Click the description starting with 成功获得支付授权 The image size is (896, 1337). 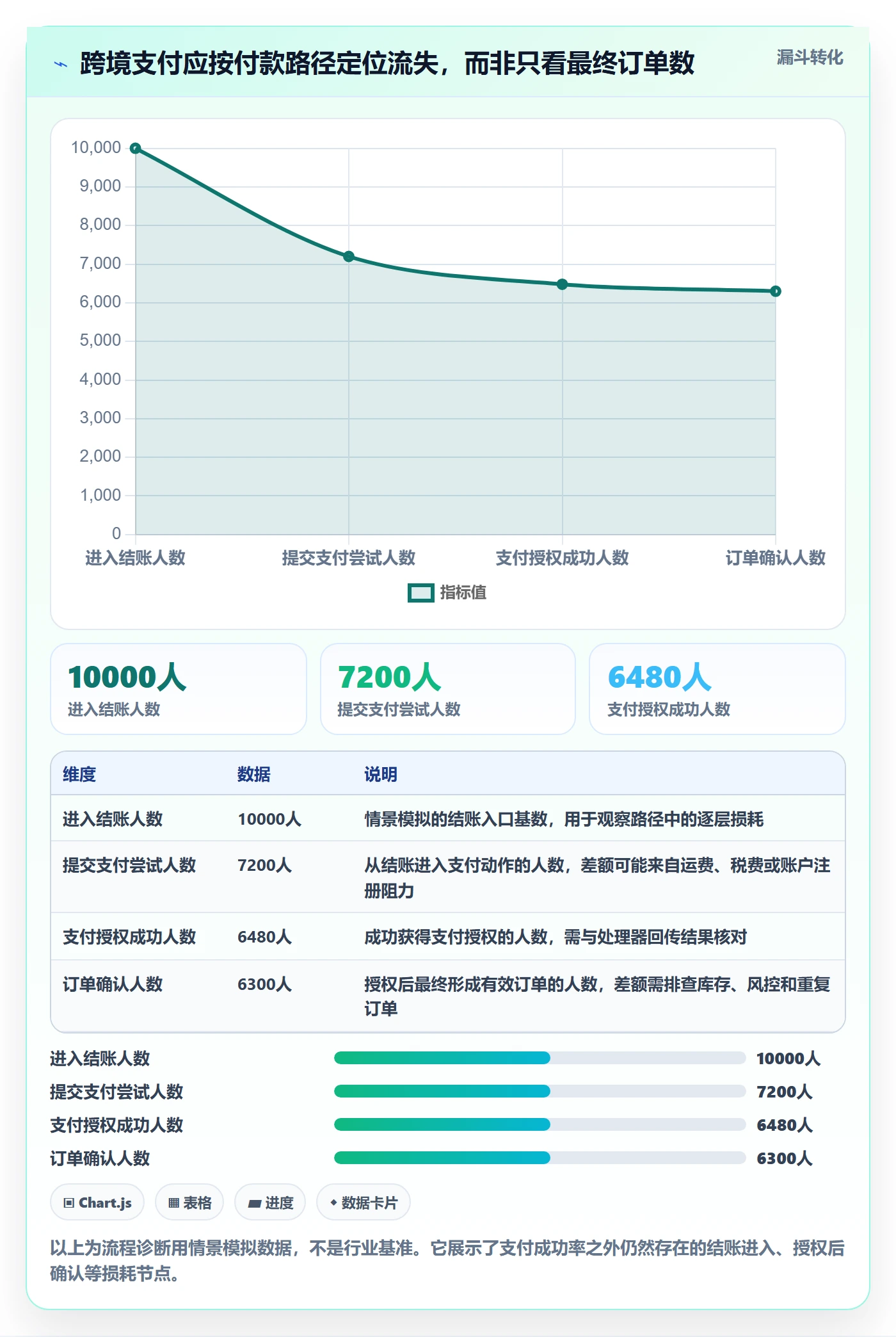pyautogui.click(x=556, y=937)
